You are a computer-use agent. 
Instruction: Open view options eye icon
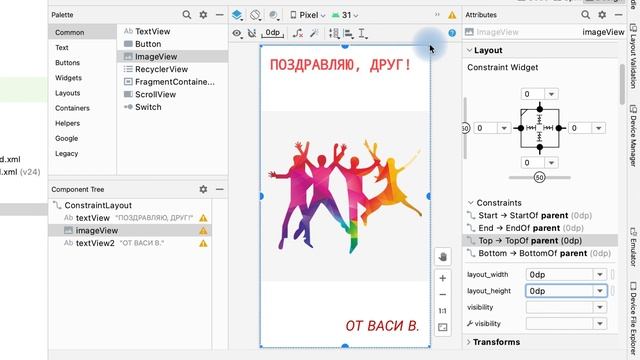point(237,33)
